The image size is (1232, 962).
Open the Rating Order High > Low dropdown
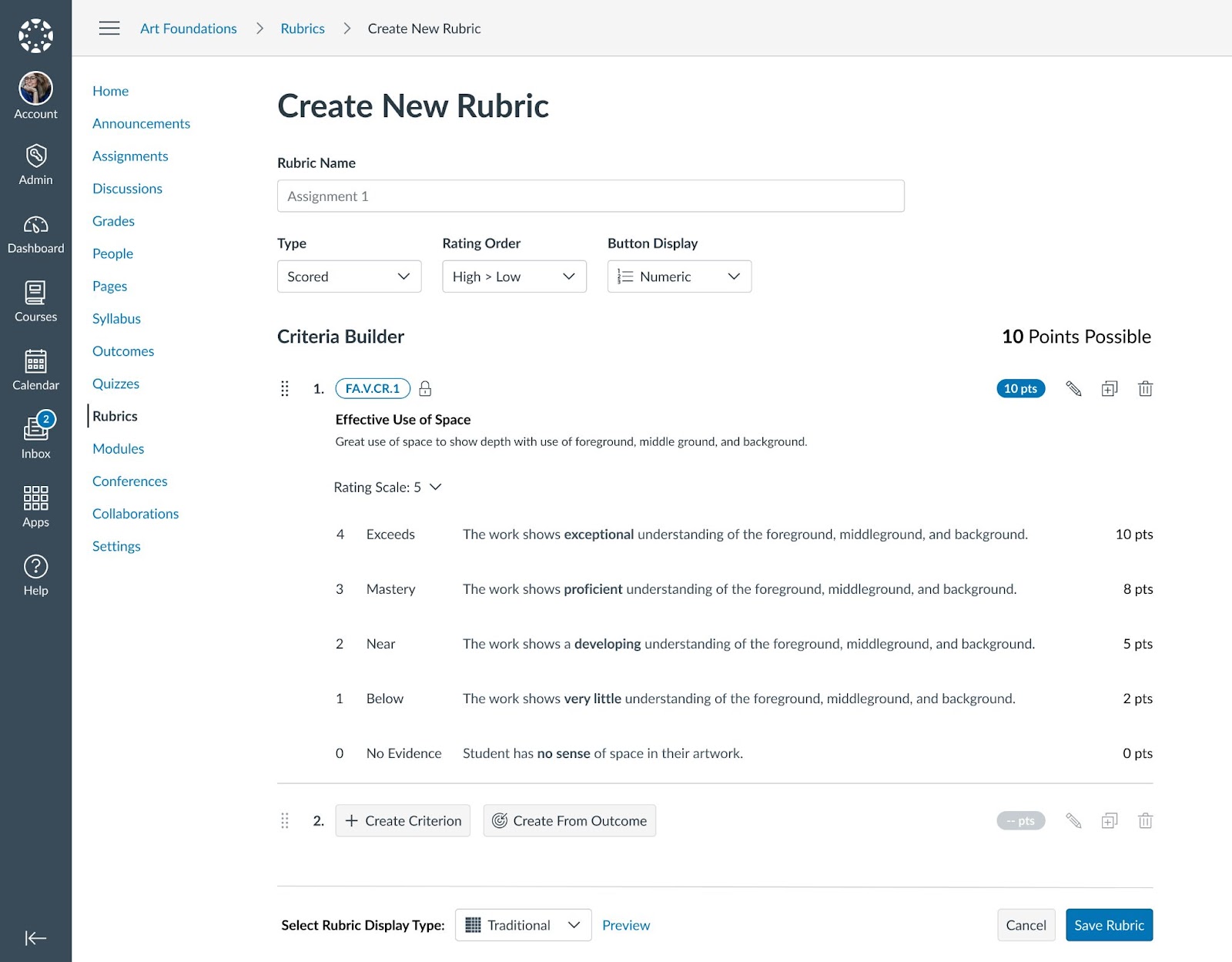click(514, 277)
